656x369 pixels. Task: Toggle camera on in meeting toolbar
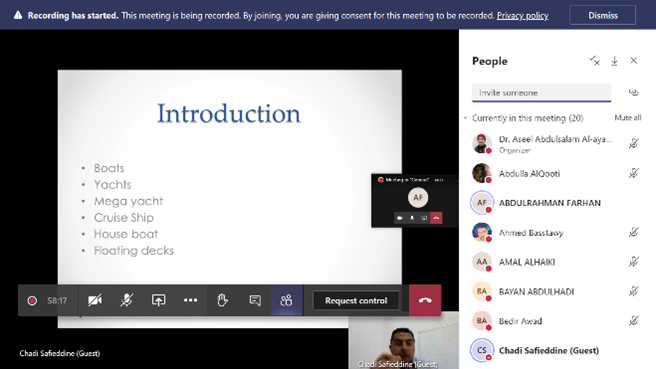point(95,300)
